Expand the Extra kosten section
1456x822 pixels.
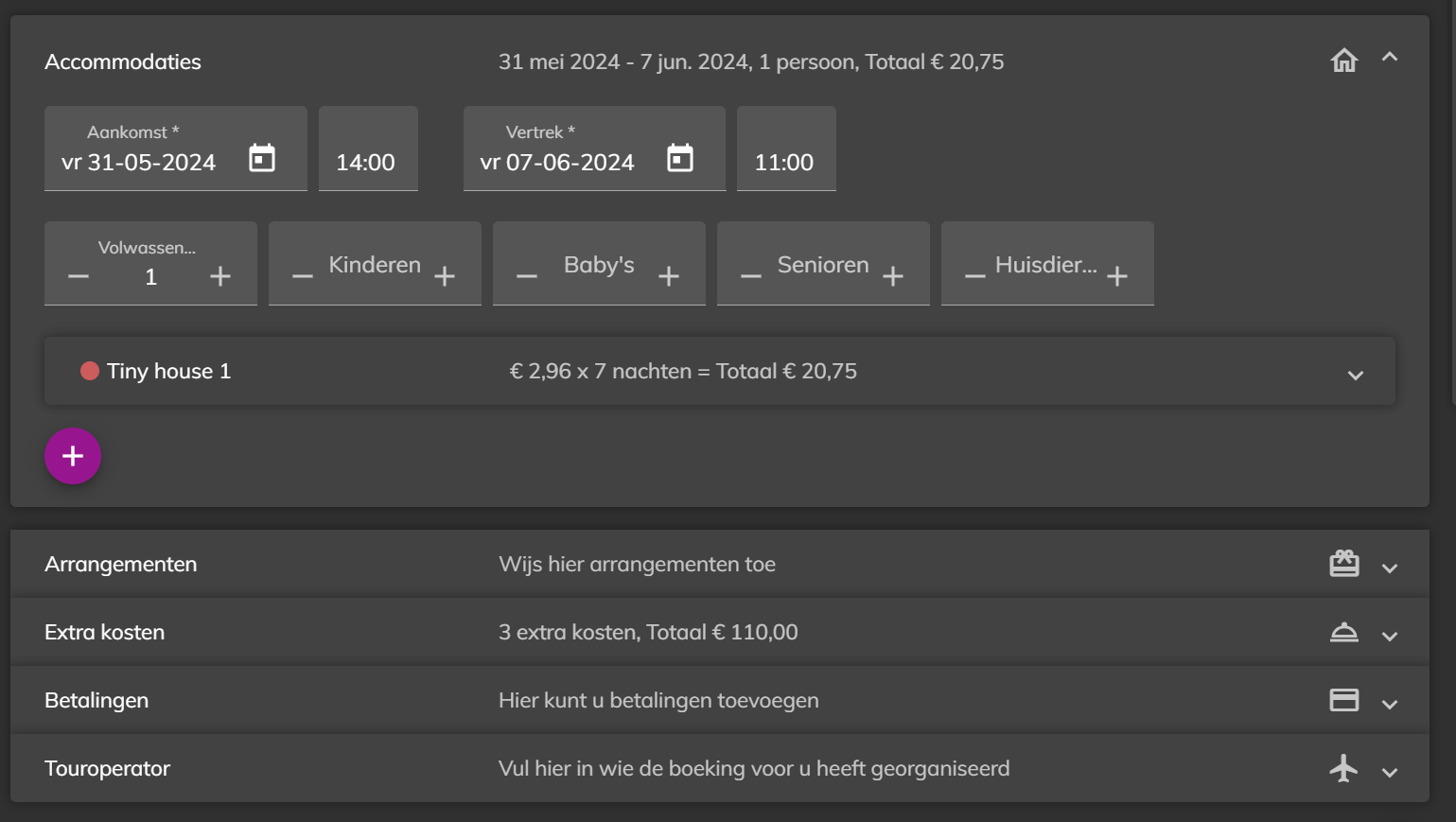tap(1390, 637)
